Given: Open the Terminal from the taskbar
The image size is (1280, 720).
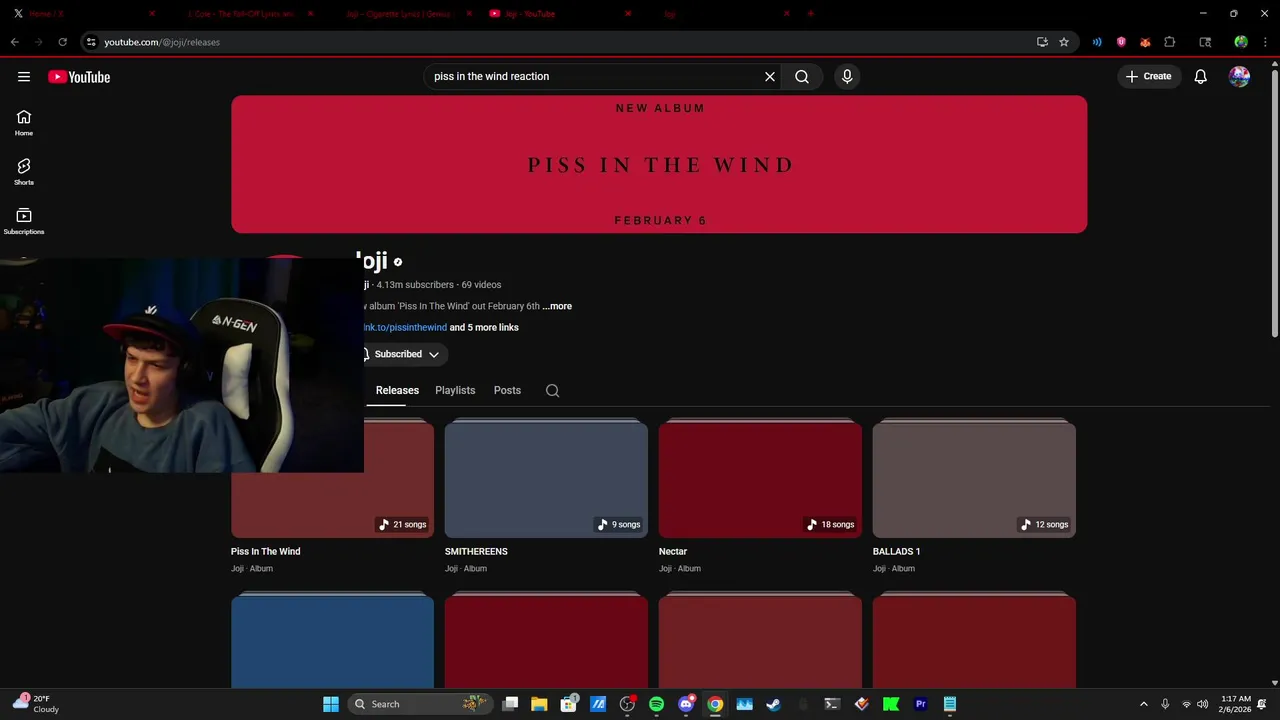Looking at the screenshot, I should coord(832,704).
